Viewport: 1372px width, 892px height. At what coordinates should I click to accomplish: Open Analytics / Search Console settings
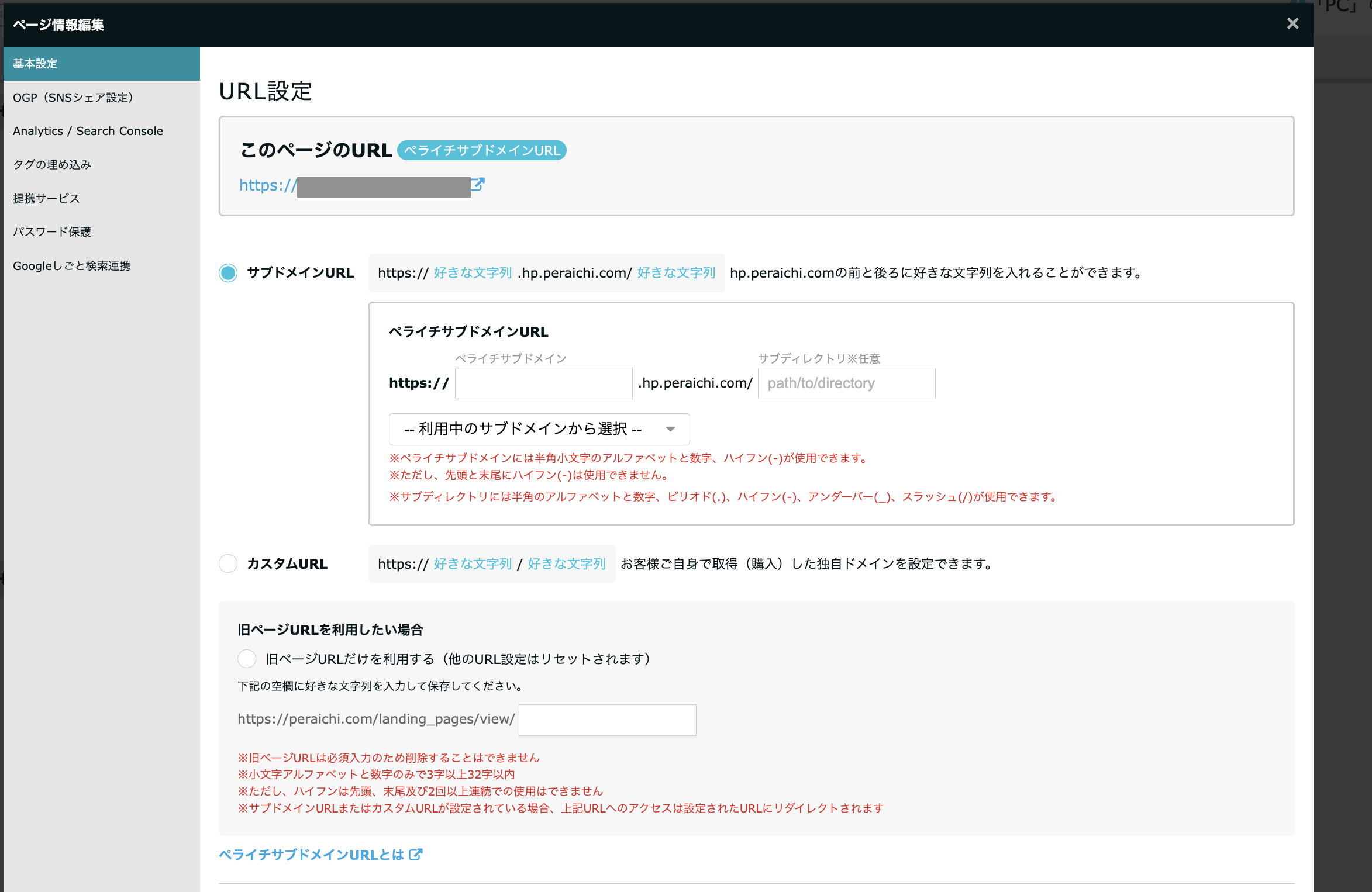(102, 131)
